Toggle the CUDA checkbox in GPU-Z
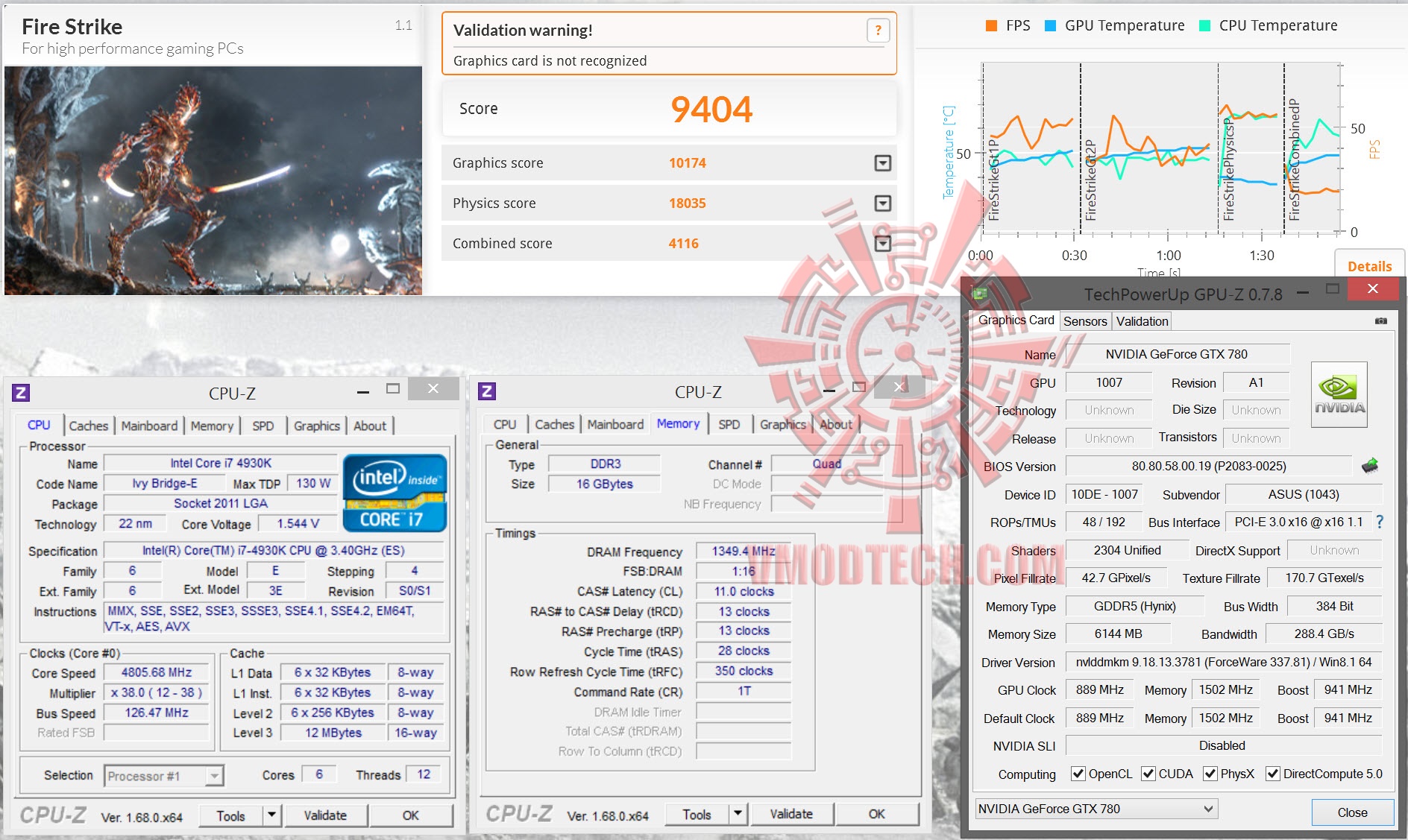The image size is (1408, 840). (1148, 774)
